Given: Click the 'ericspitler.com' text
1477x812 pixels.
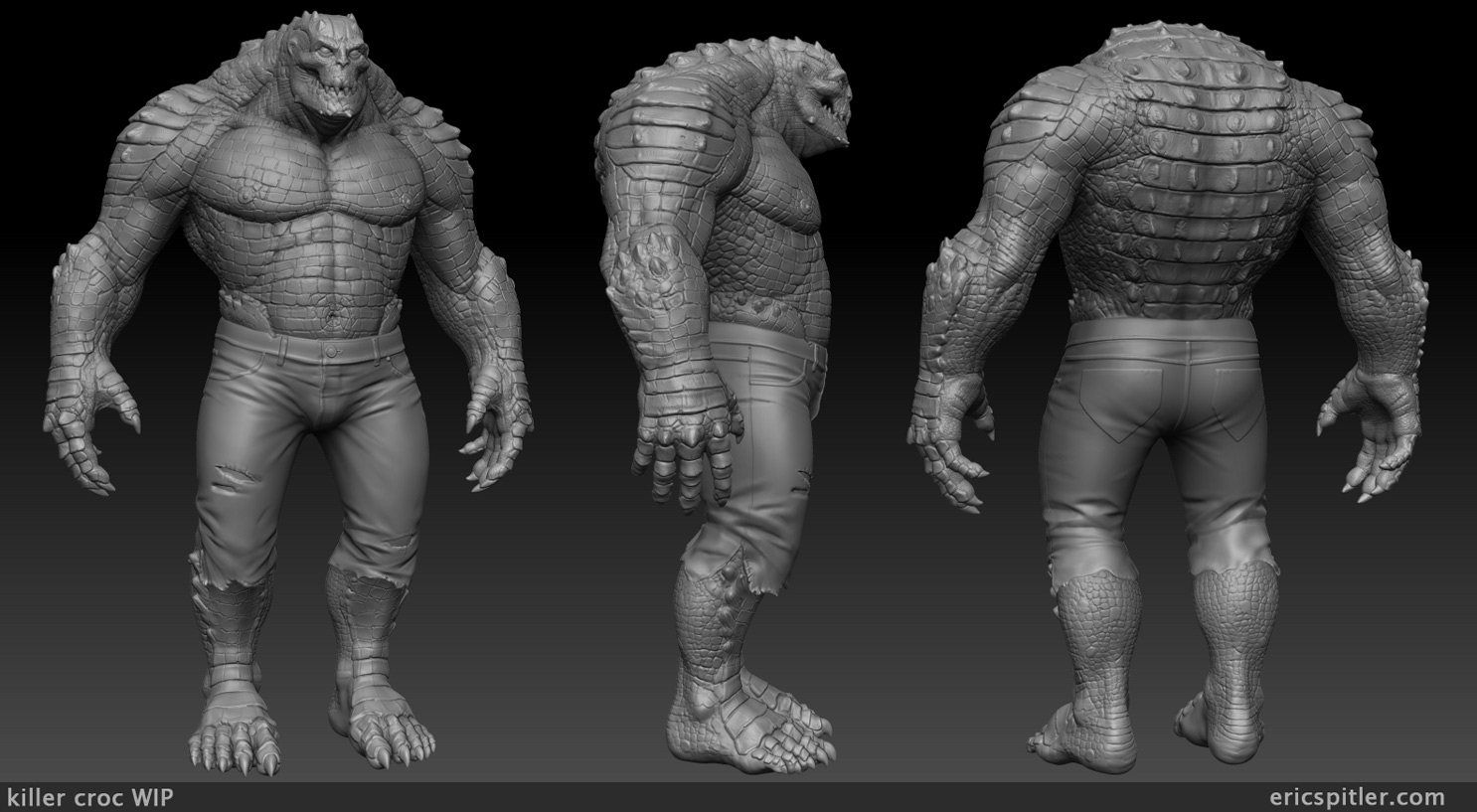Looking at the screenshot, I should 1358,797.
